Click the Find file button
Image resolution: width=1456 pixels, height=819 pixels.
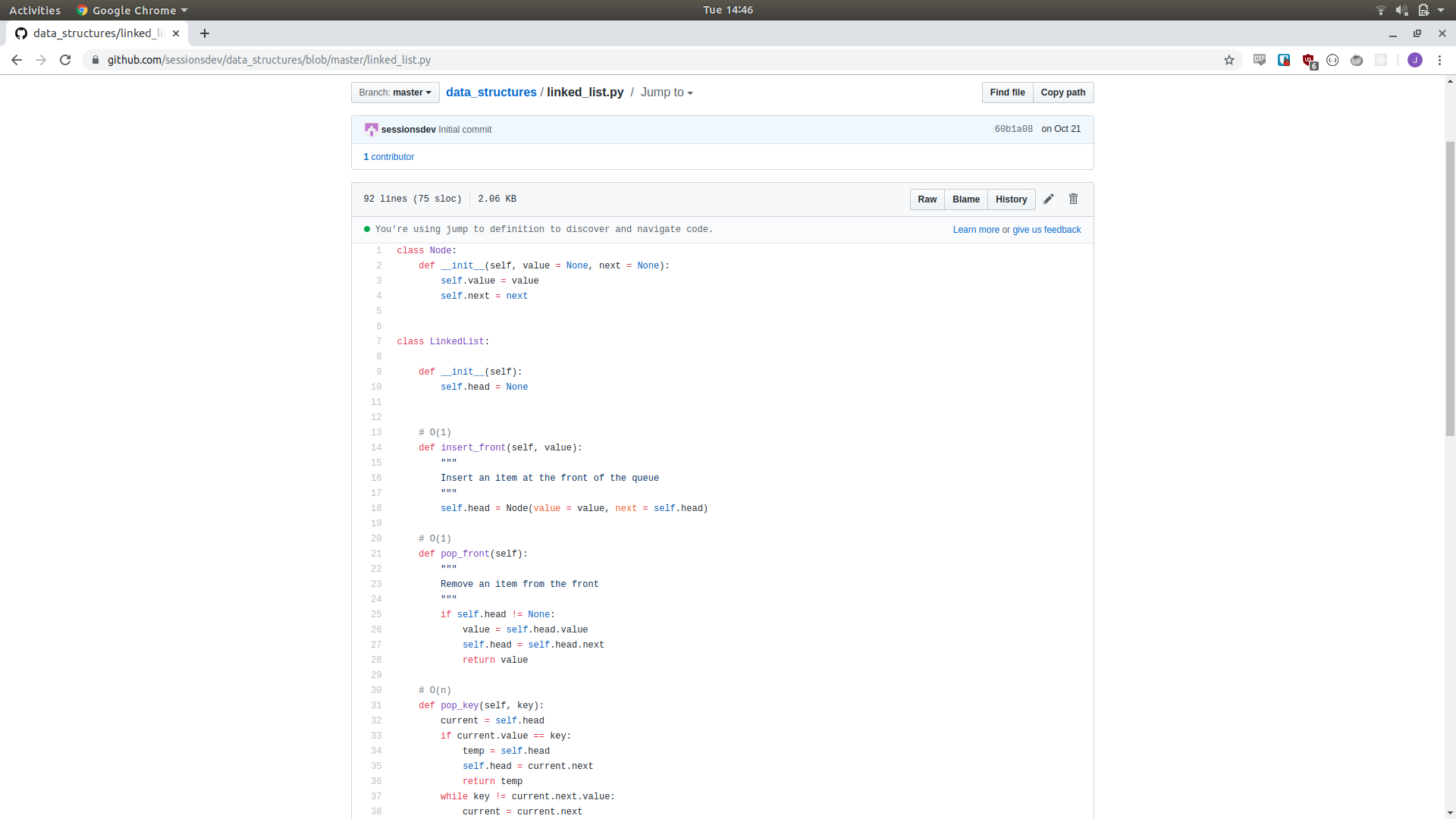[x=1007, y=92]
